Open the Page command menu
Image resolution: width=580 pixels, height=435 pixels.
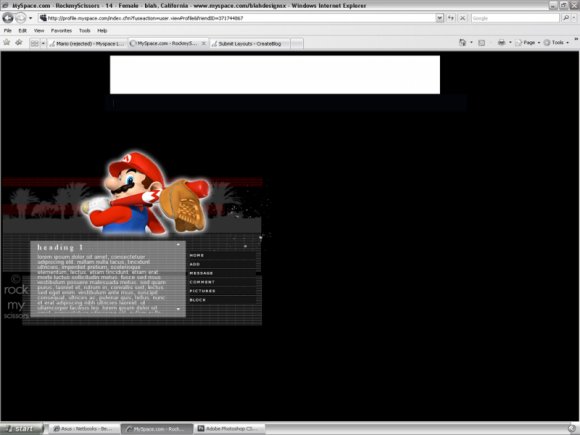[527, 43]
